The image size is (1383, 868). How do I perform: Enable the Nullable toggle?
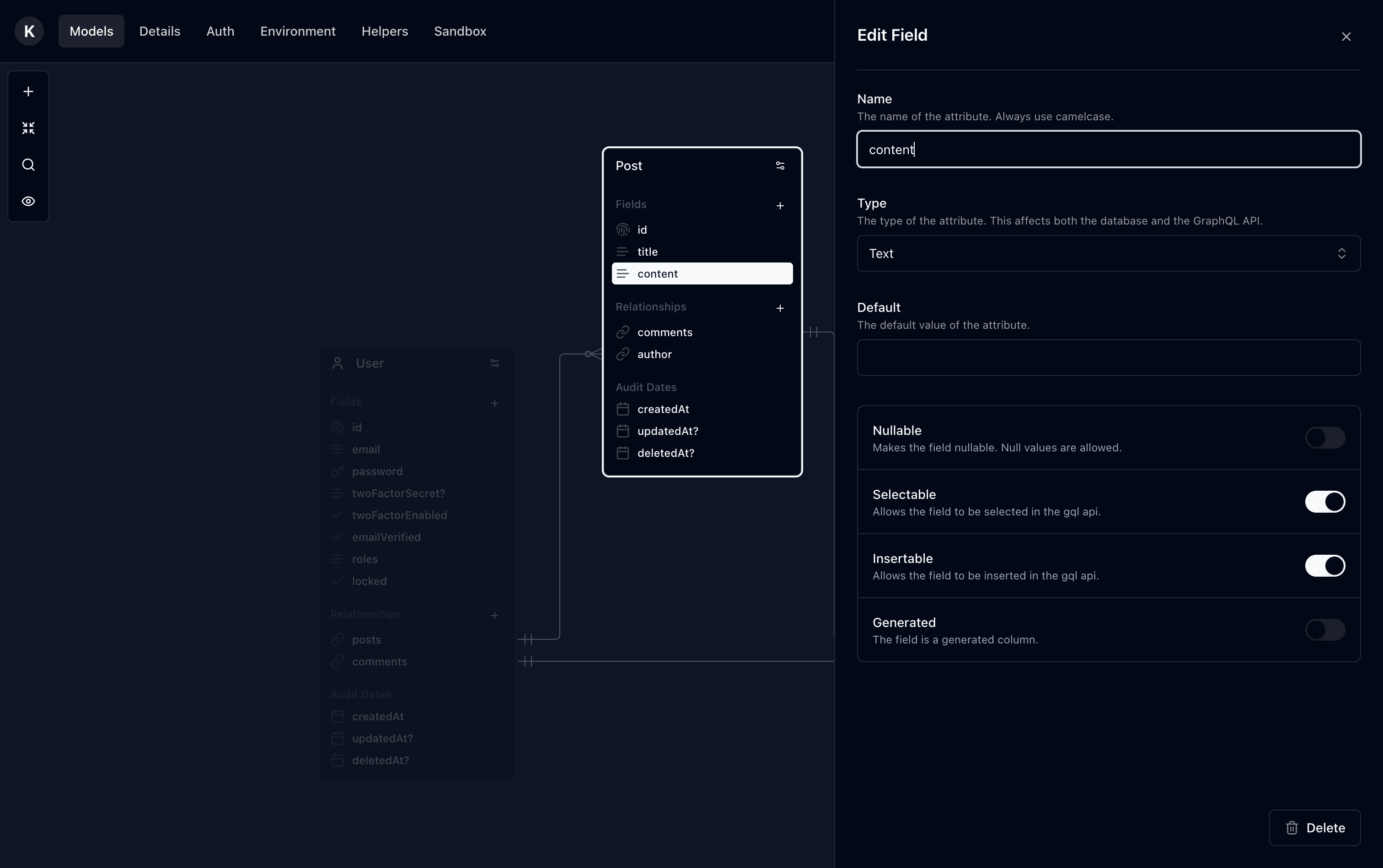pos(1324,438)
